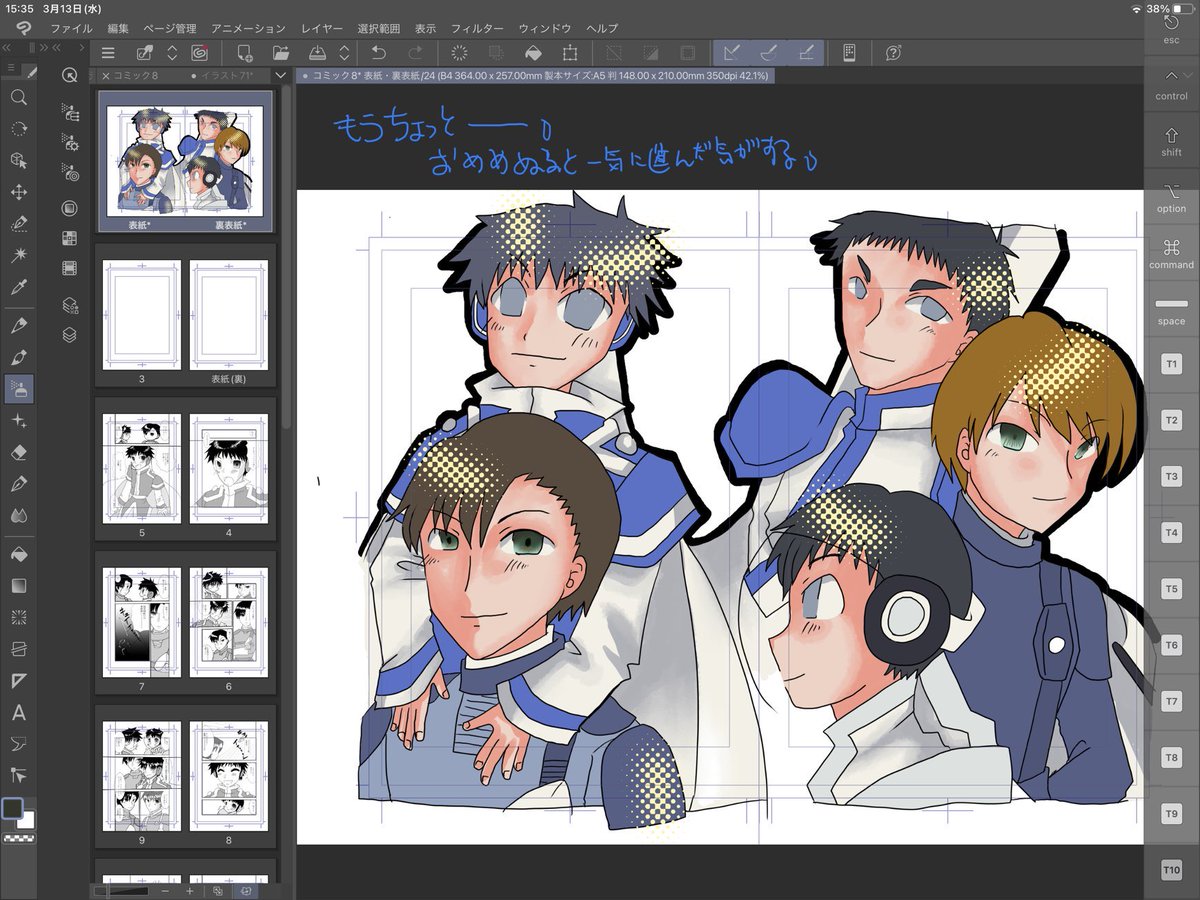
Task: Collapse the edge keyboard up chevron
Action: point(1171,75)
